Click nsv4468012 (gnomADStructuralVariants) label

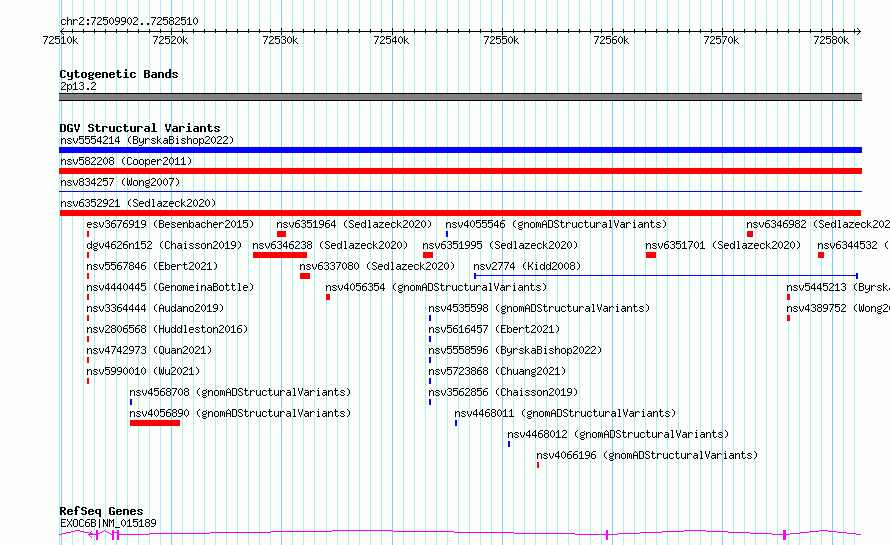point(618,434)
